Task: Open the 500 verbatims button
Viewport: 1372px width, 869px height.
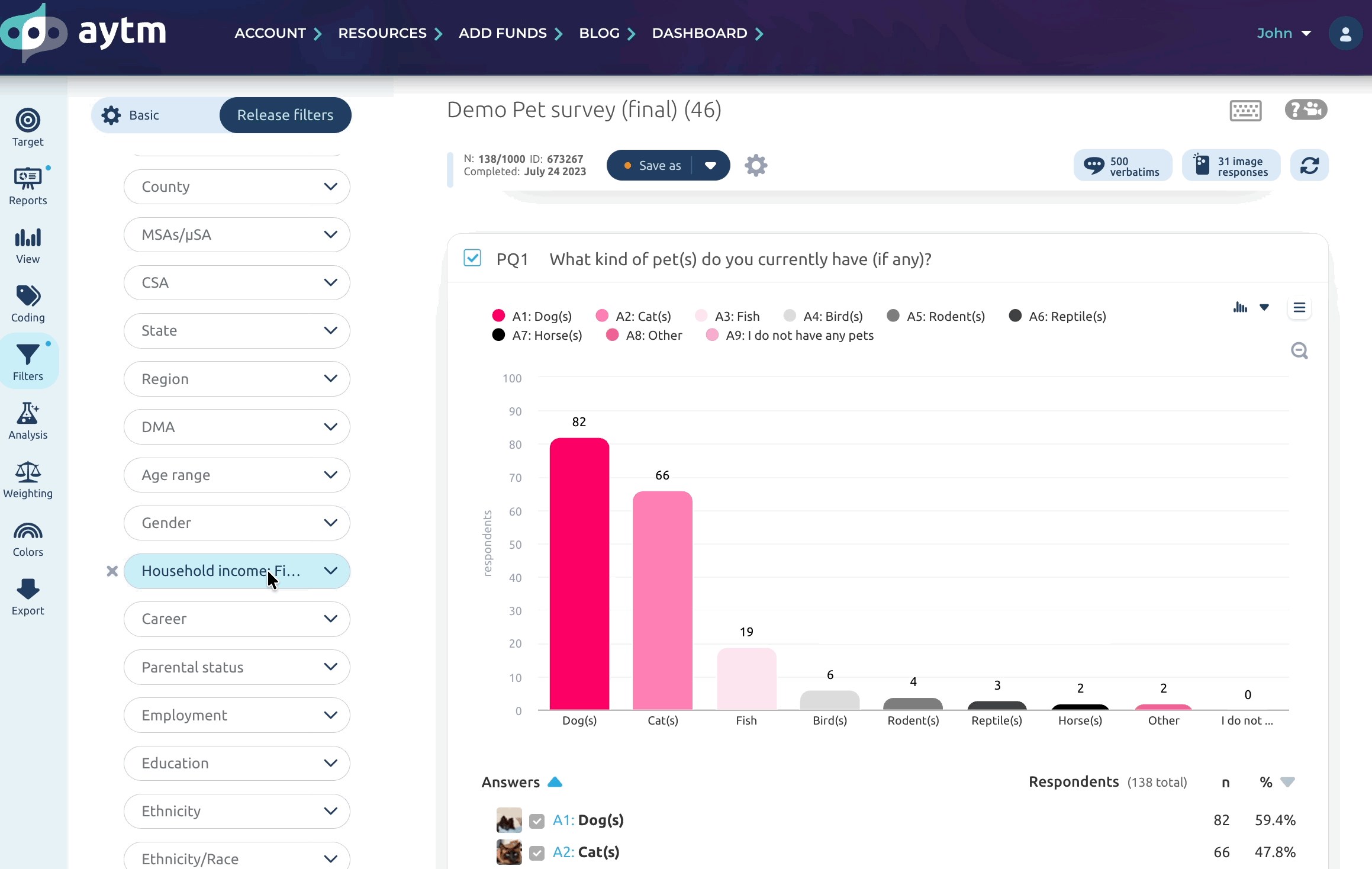Action: pyautogui.click(x=1122, y=165)
